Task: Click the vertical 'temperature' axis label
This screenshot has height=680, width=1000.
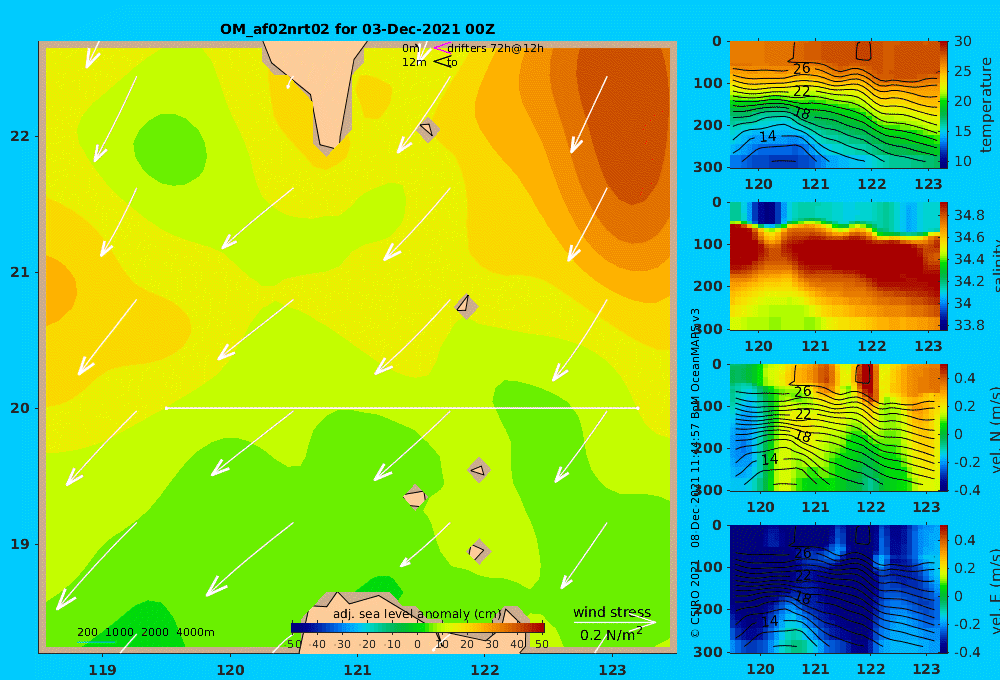Action: 987,105
